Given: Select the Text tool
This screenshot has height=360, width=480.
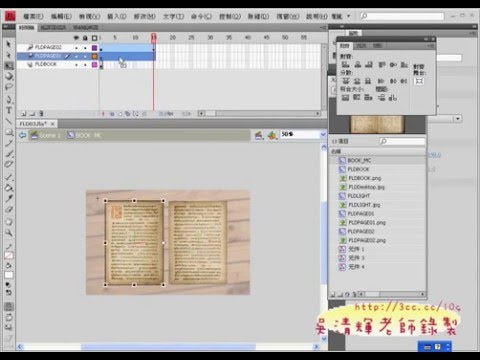Looking at the screenshot, I should click(x=9, y=110).
